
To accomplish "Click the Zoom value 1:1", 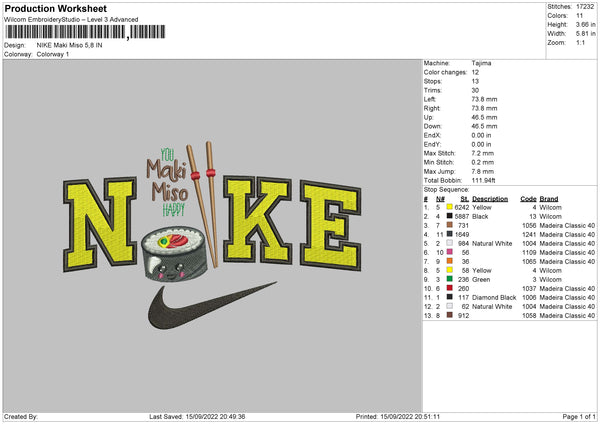I will tap(580, 42).
